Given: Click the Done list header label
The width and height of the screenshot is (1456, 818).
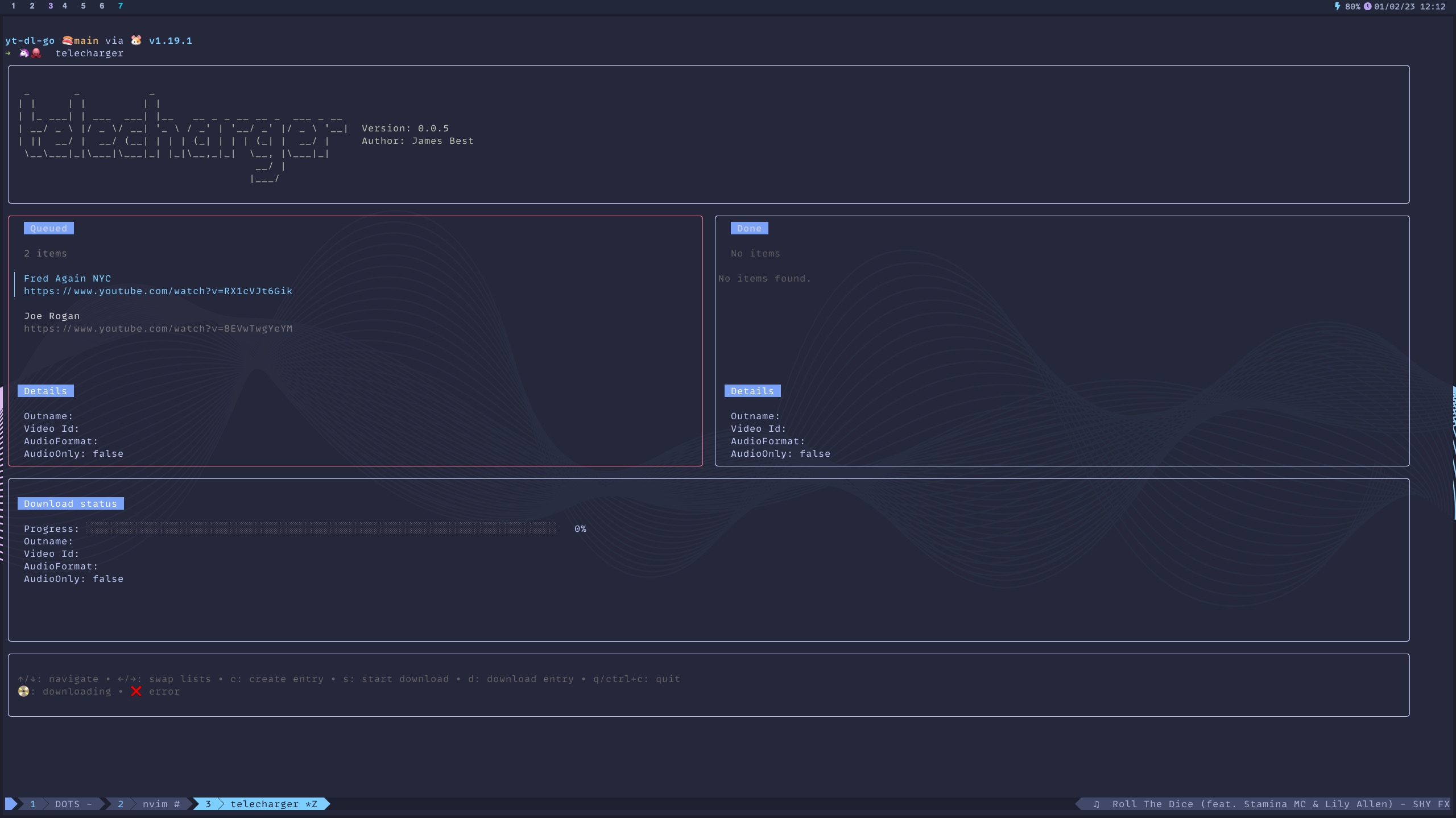Looking at the screenshot, I should pyautogui.click(x=749, y=228).
